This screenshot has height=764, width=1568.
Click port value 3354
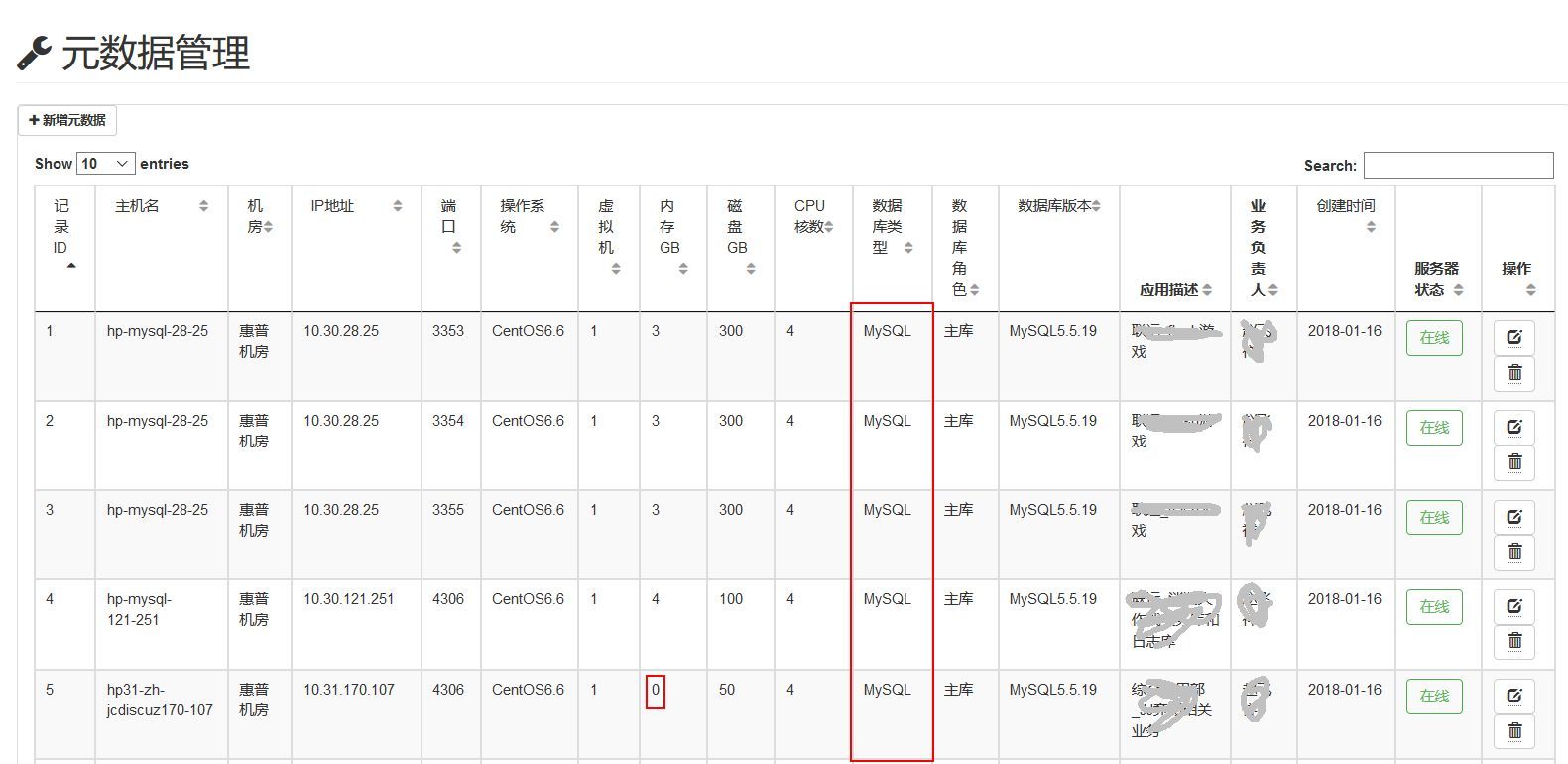448,421
